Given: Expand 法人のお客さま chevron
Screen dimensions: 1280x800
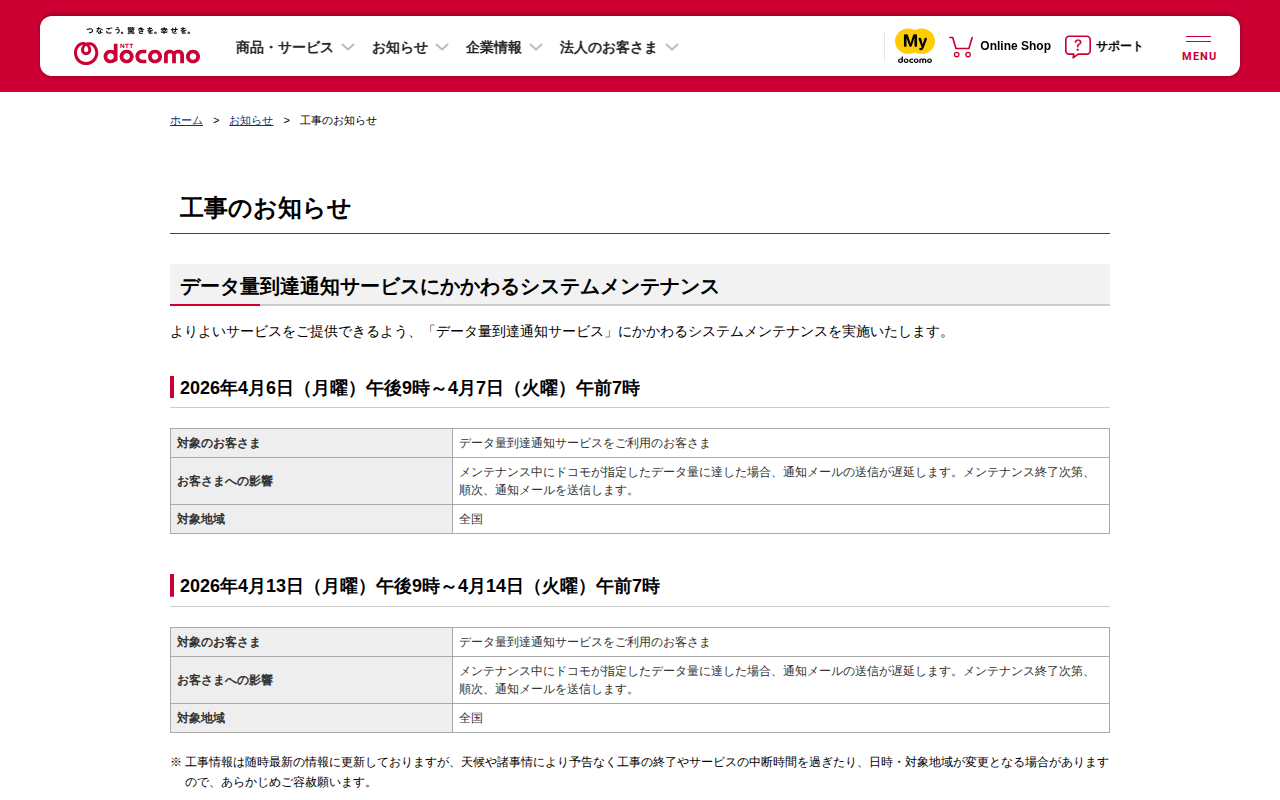Looking at the screenshot, I should click(x=672, y=47).
